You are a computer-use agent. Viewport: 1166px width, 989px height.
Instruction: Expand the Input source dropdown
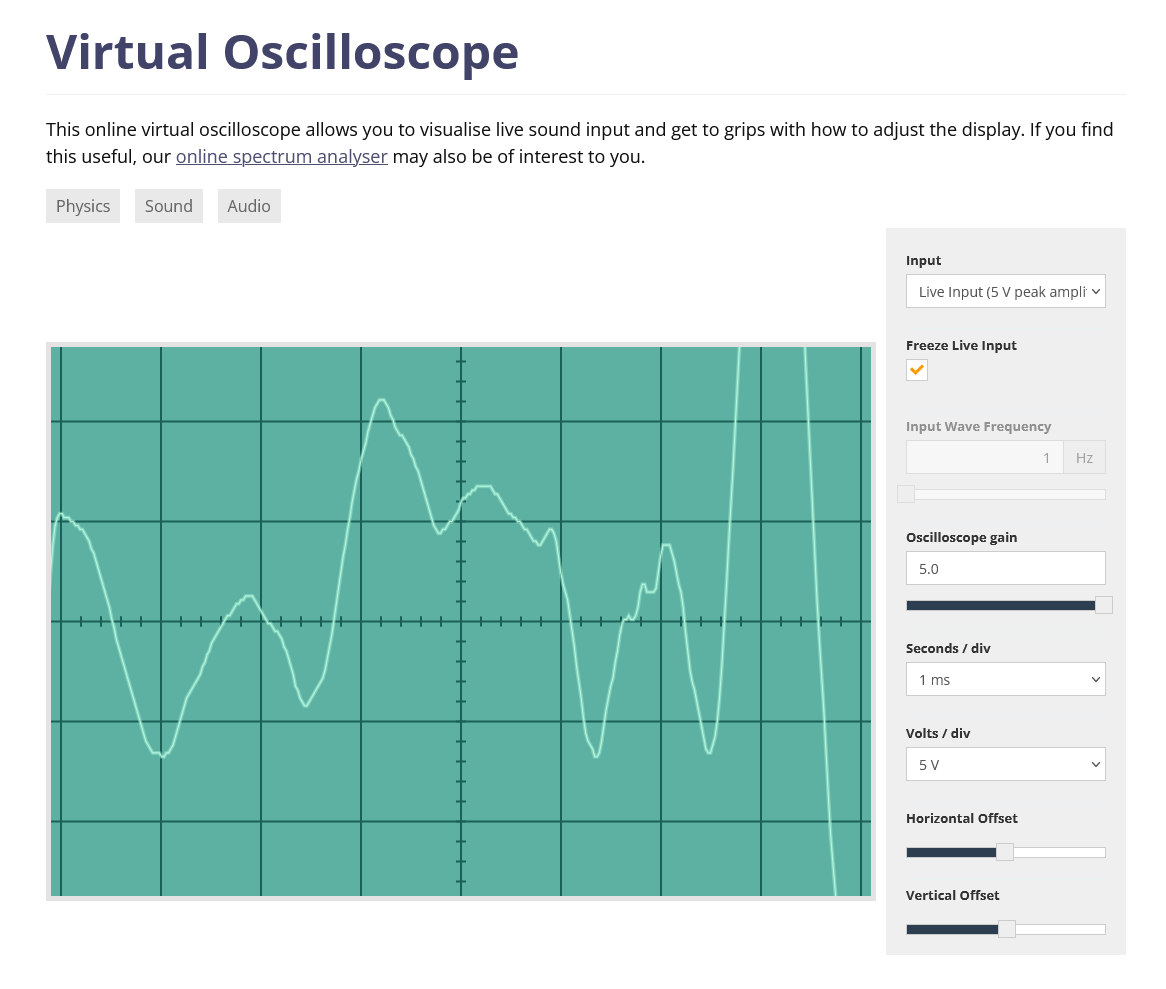(1005, 291)
